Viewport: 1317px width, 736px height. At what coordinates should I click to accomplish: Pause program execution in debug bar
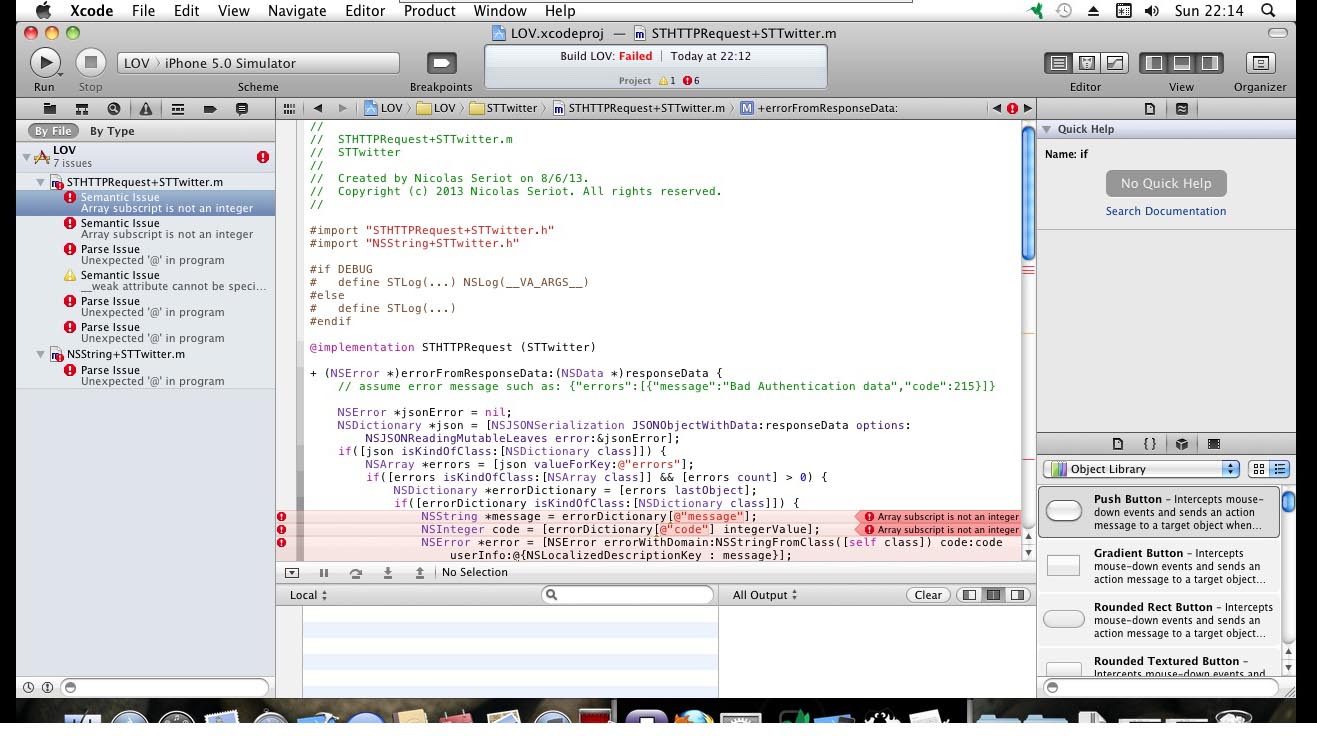[x=324, y=573]
